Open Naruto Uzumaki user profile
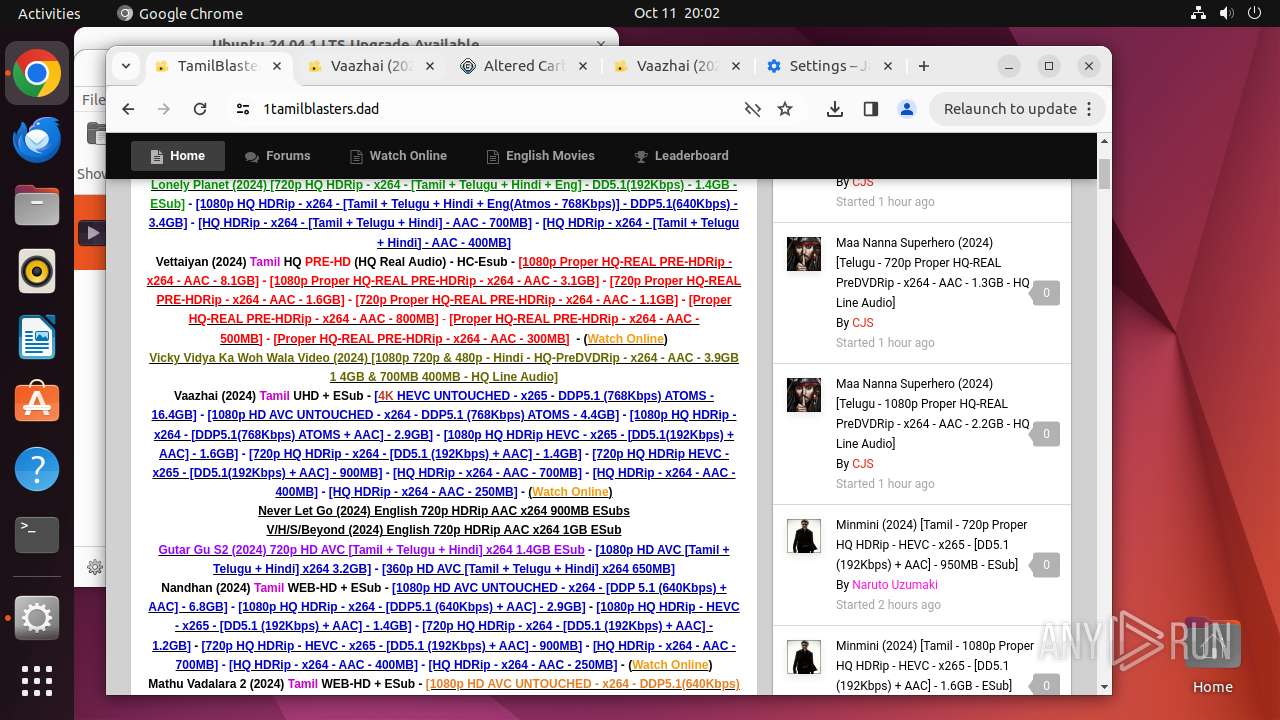Viewport: 1280px width, 720px height. pyautogui.click(x=895, y=585)
